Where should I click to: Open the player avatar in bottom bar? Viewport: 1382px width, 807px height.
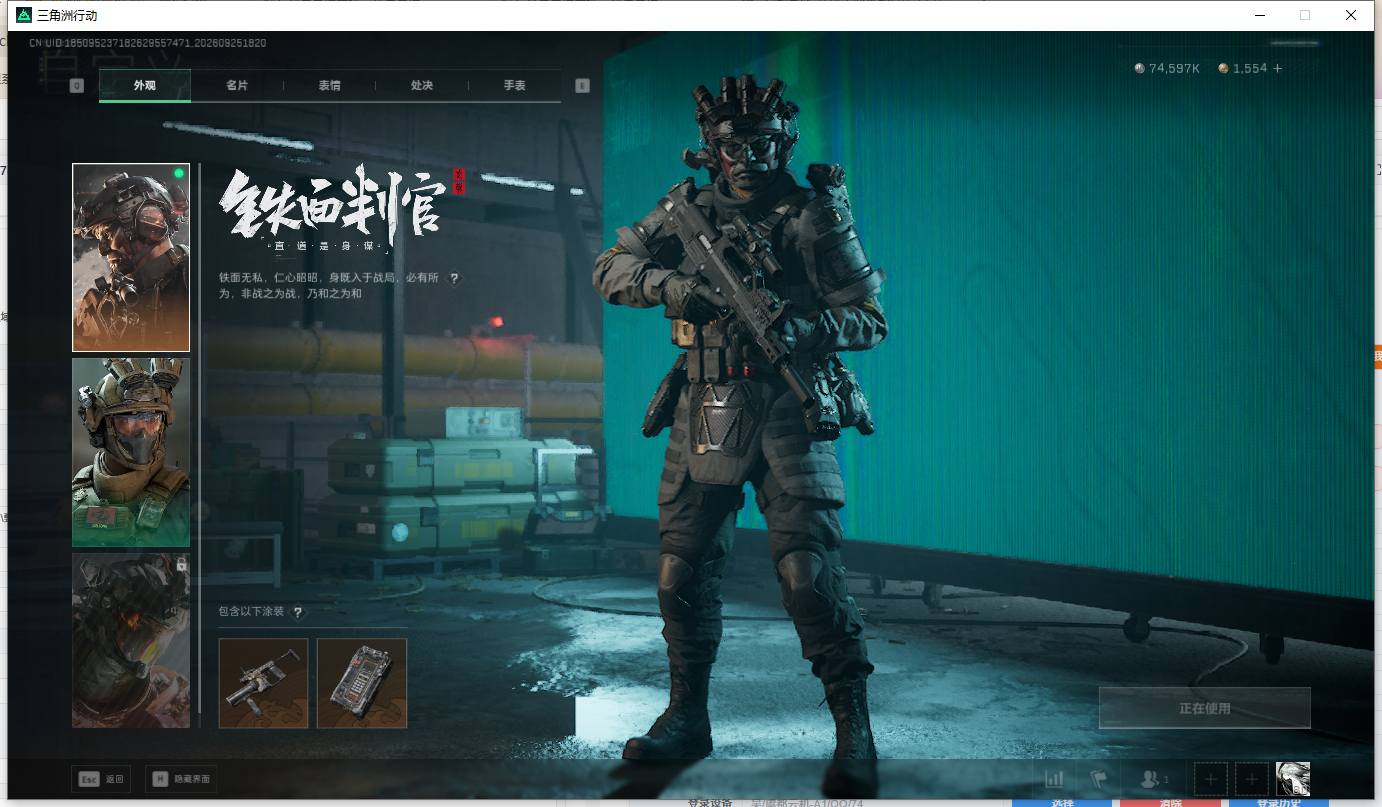[1293, 779]
